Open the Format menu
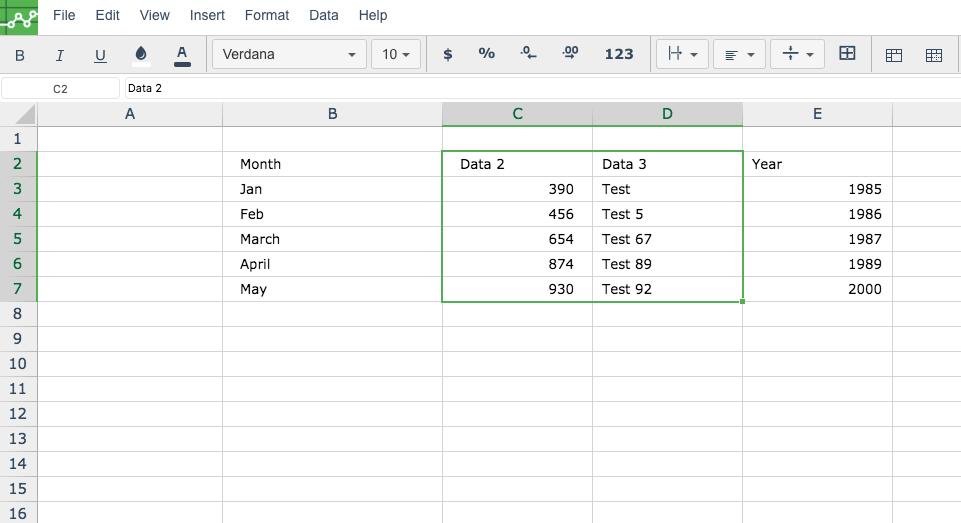961x523 pixels. coord(267,15)
